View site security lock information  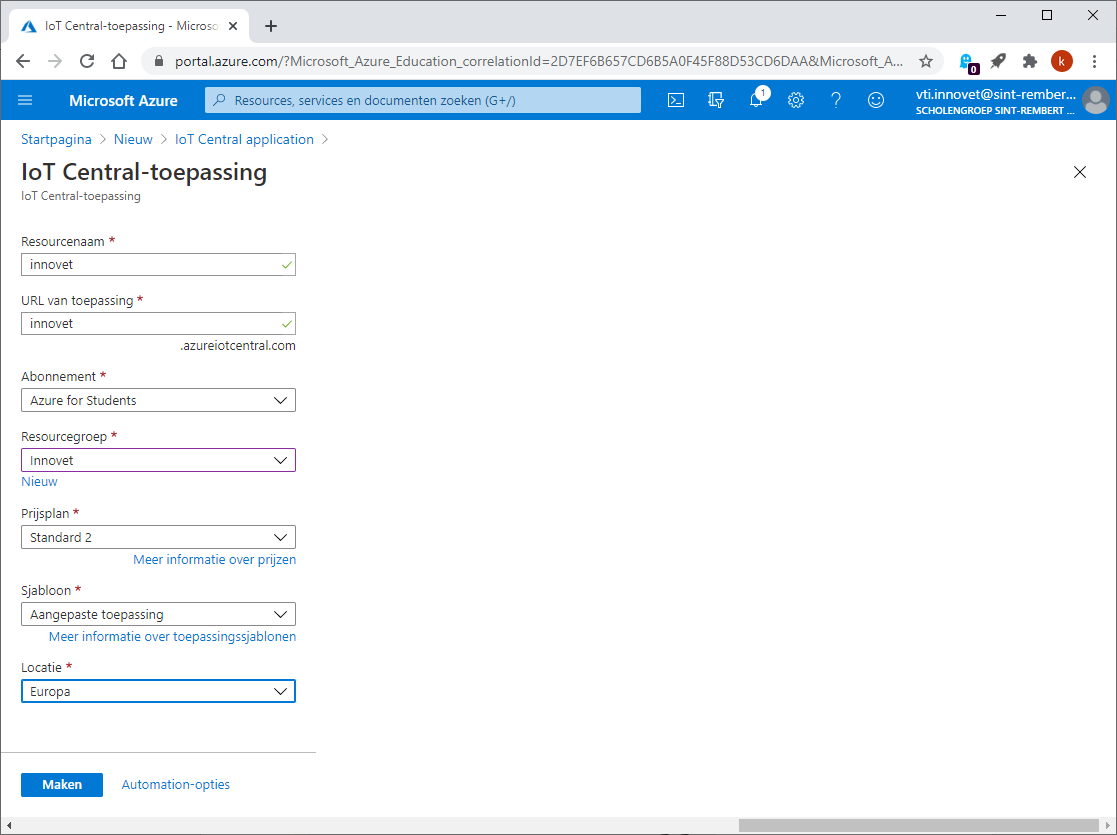[x=159, y=61]
